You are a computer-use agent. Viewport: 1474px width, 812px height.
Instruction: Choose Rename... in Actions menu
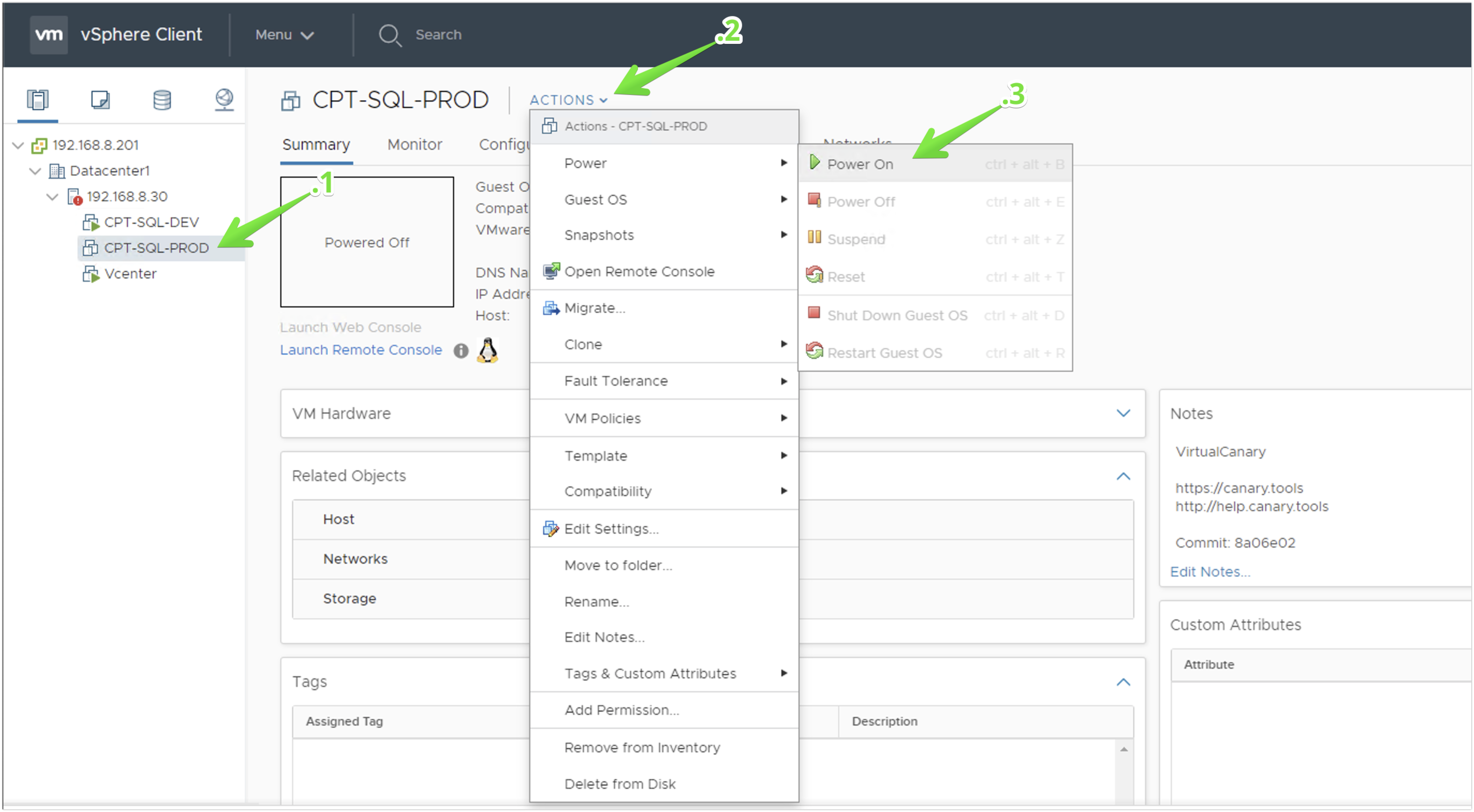(664, 601)
